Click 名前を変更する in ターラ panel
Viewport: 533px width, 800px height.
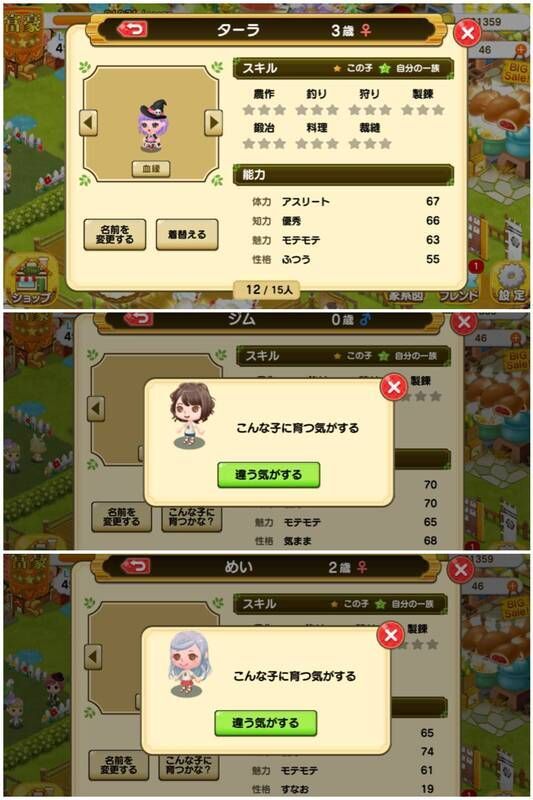pos(115,235)
